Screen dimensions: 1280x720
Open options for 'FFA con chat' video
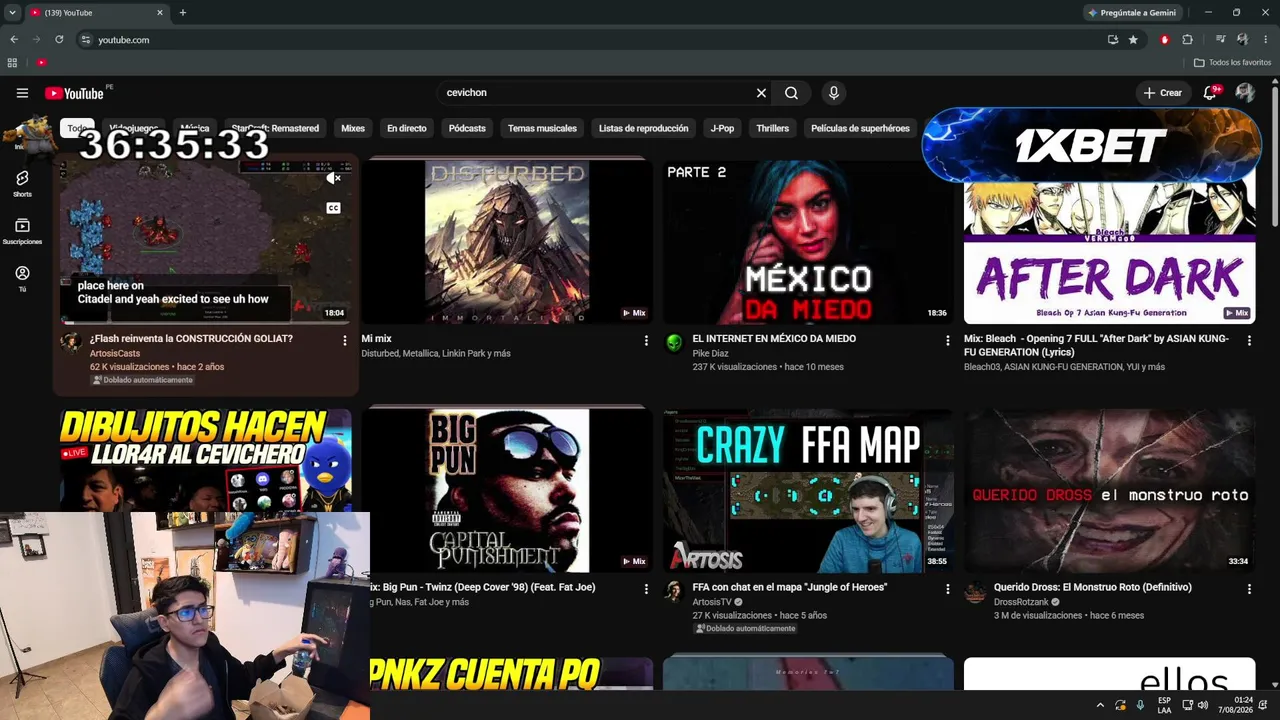pos(948,590)
